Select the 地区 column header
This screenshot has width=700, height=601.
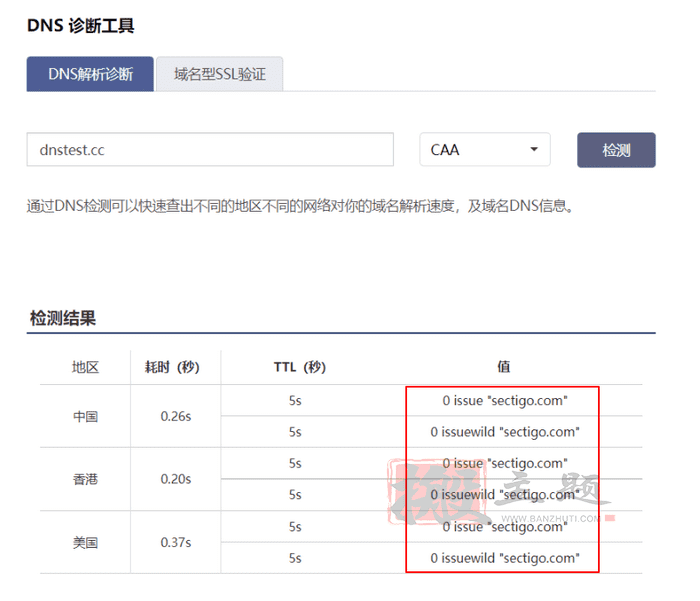[85, 367]
